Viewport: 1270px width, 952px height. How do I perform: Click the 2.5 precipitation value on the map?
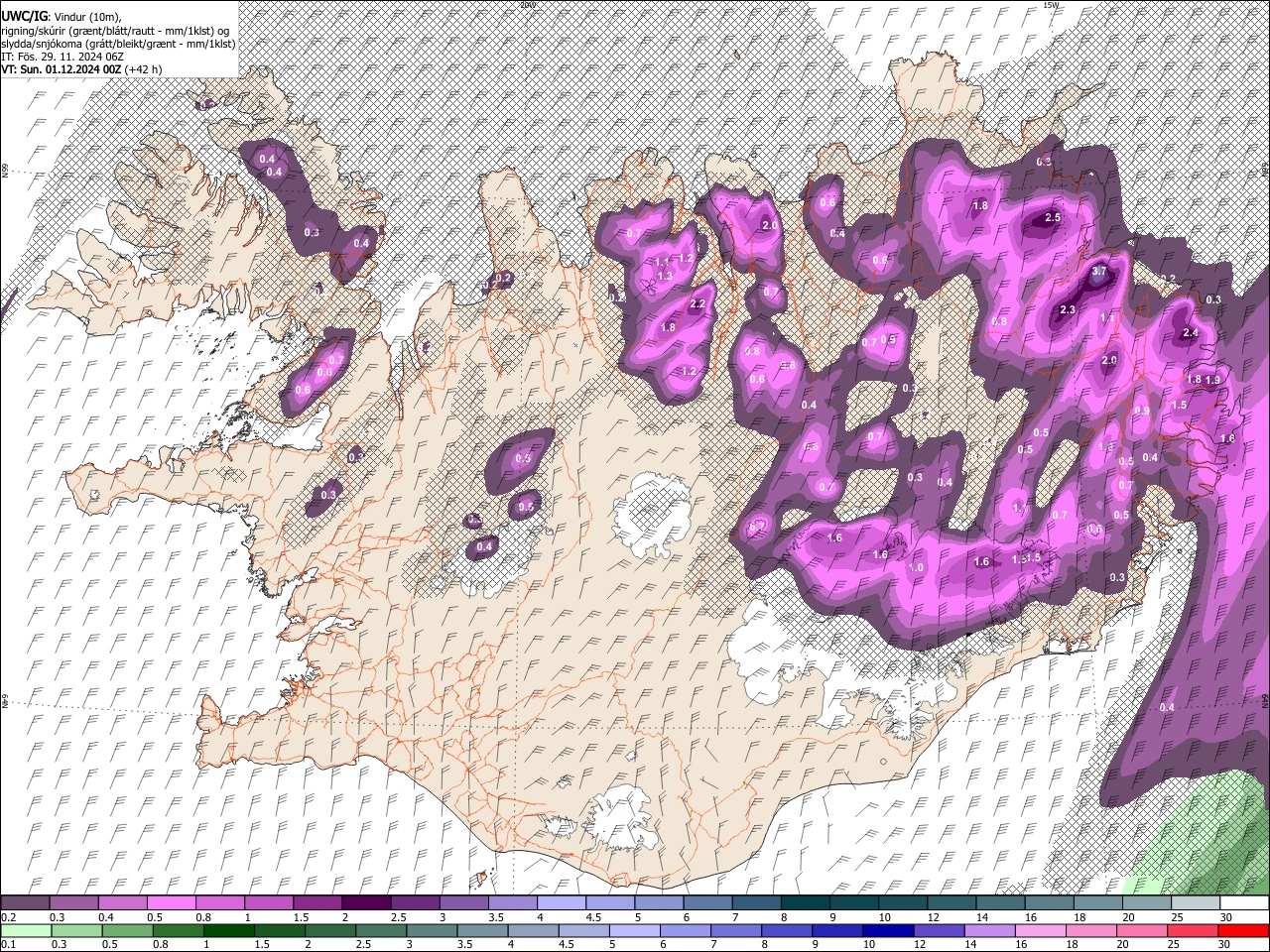pyautogui.click(x=1053, y=217)
